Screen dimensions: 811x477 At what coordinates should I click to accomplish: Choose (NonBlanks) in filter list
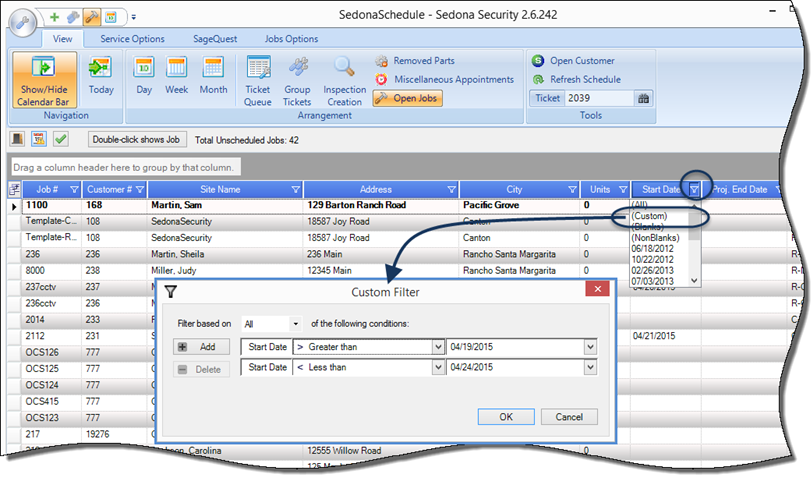click(x=655, y=238)
